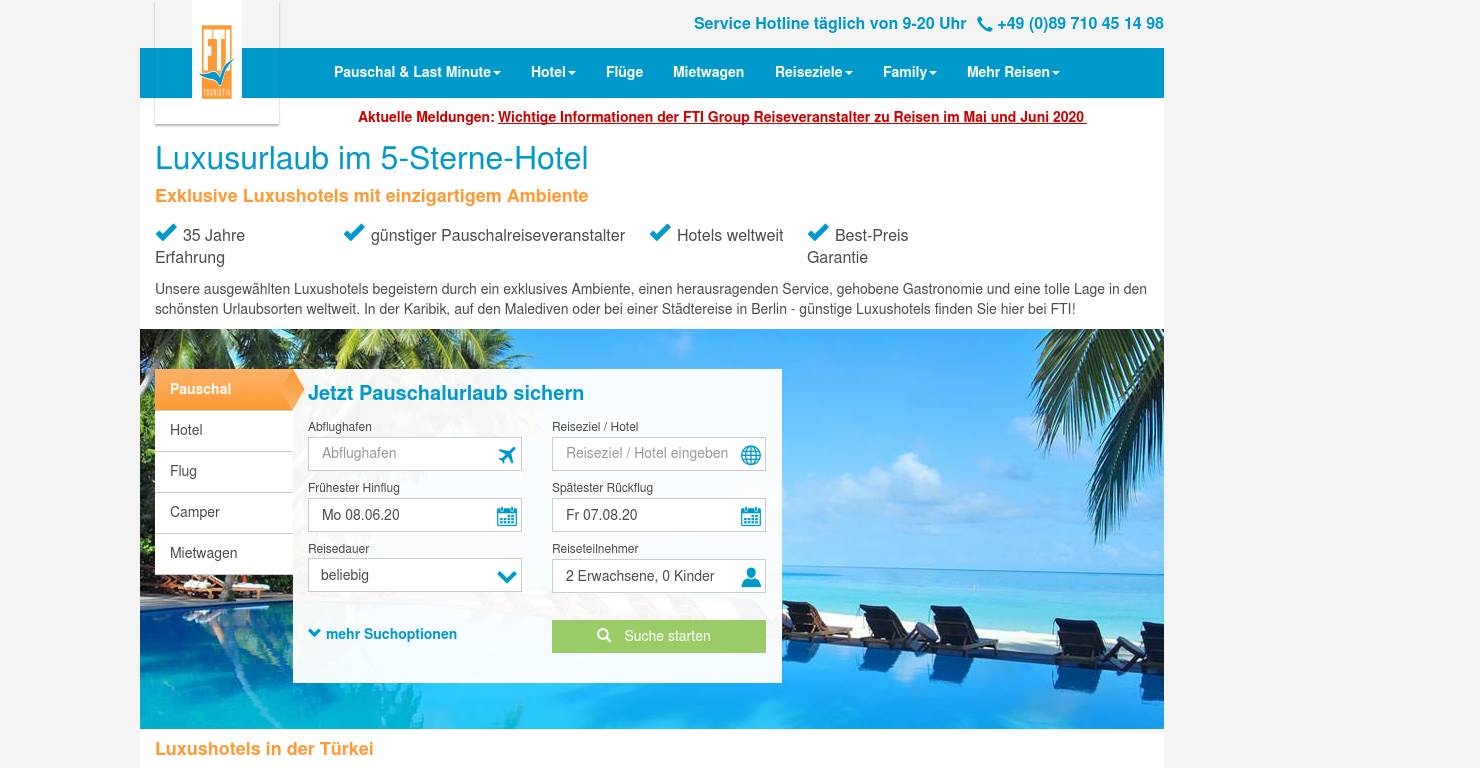1480x768 pixels.
Task: Click the globe icon in Reiseziel field
Action: (x=751, y=455)
